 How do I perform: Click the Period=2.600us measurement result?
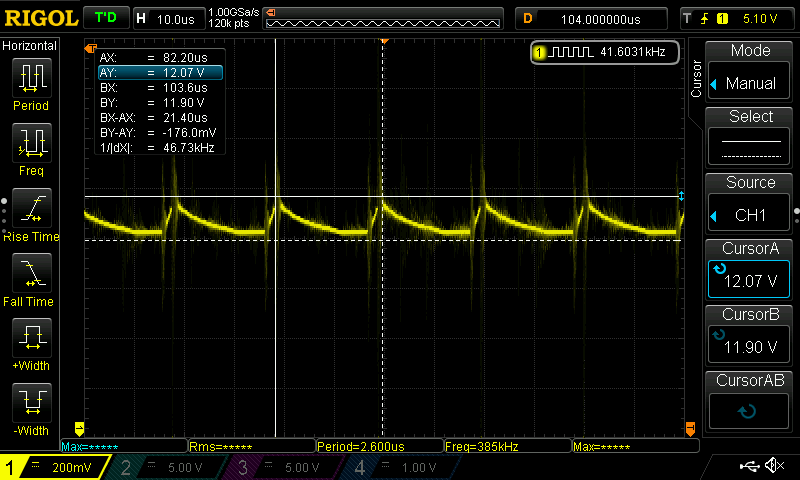361,447
